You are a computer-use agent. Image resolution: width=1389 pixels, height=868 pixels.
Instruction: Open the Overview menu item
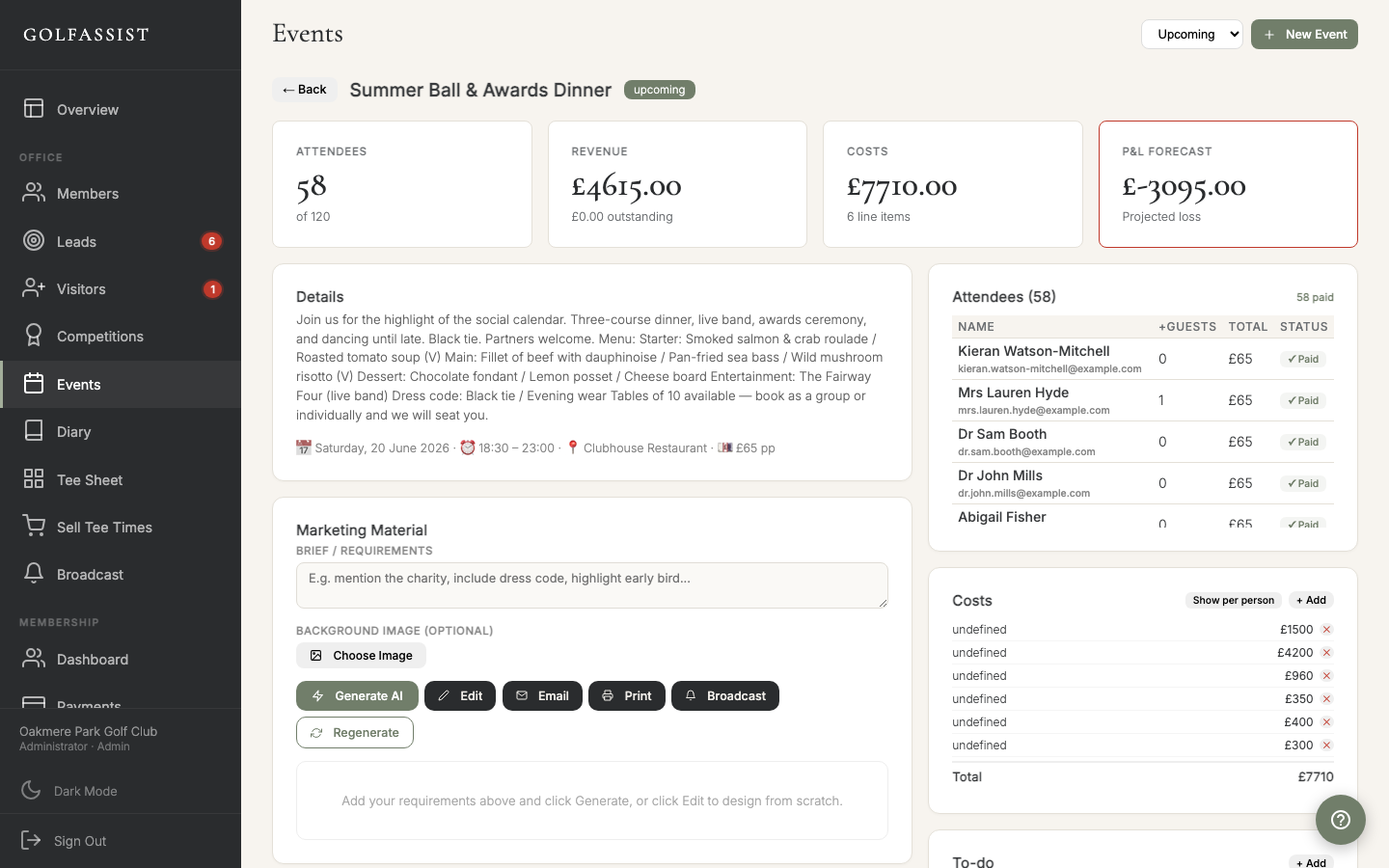click(x=88, y=109)
